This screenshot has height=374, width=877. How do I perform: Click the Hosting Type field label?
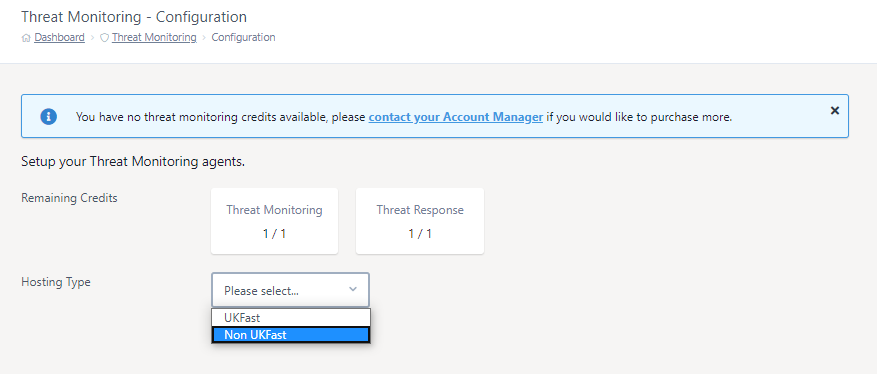click(56, 282)
